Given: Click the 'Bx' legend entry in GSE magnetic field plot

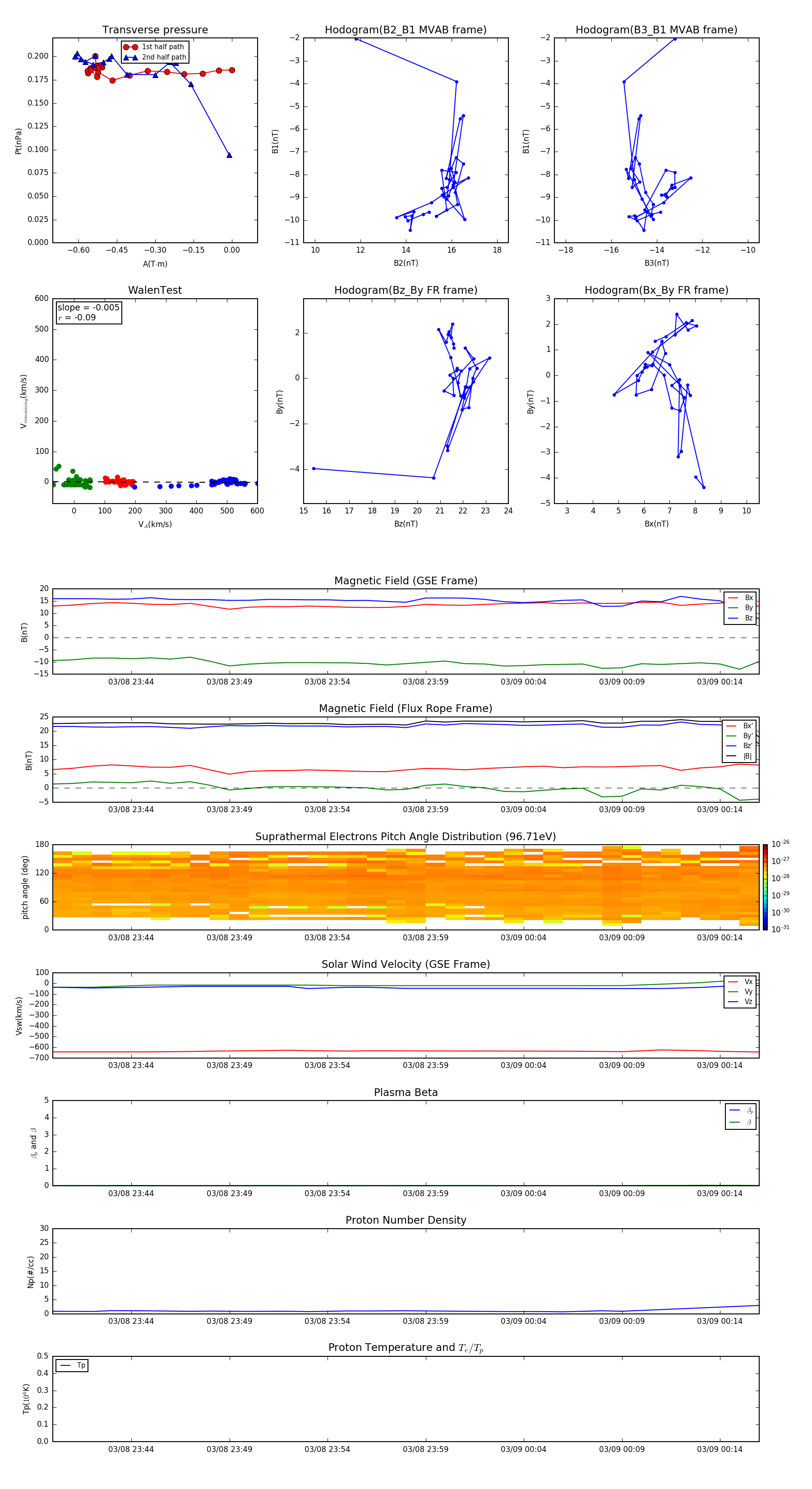Looking at the screenshot, I should tap(740, 598).
